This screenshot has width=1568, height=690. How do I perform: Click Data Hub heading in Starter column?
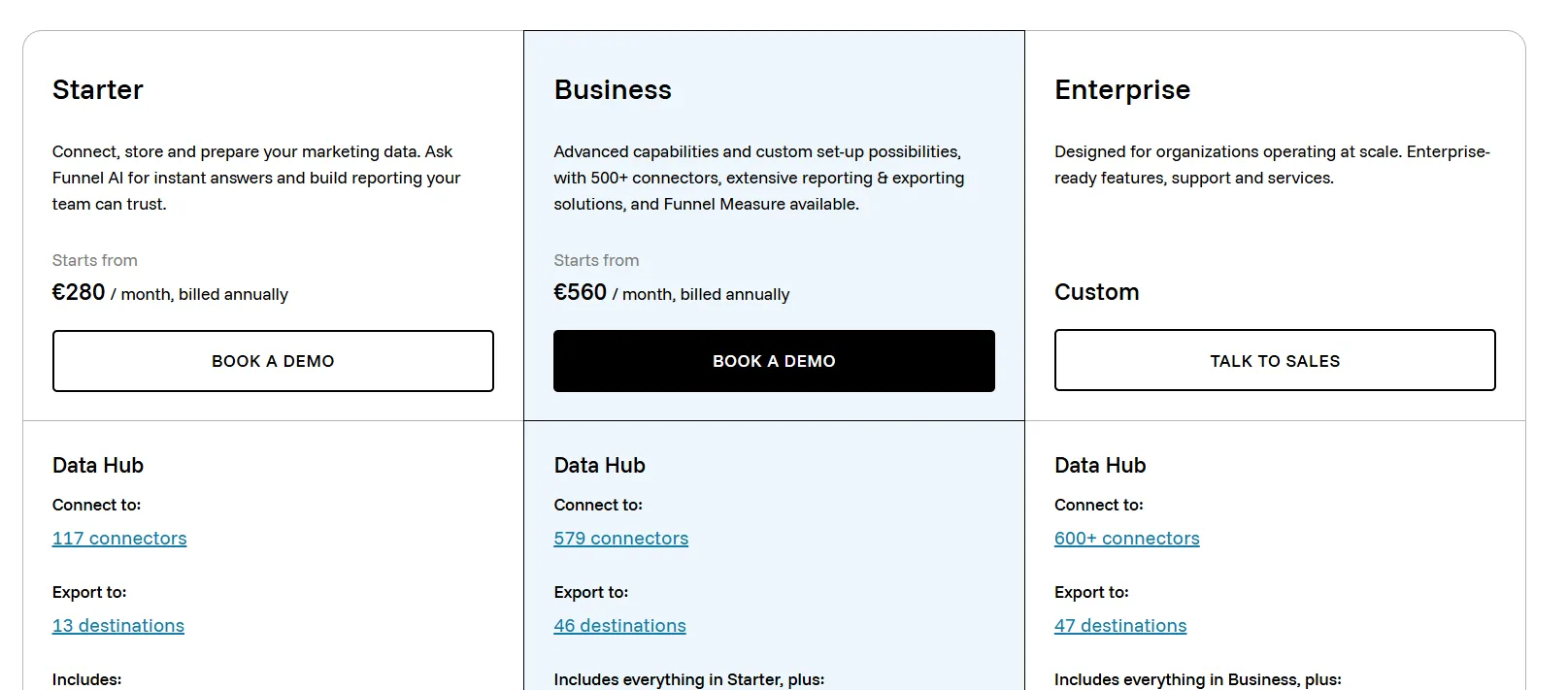tap(98, 466)
